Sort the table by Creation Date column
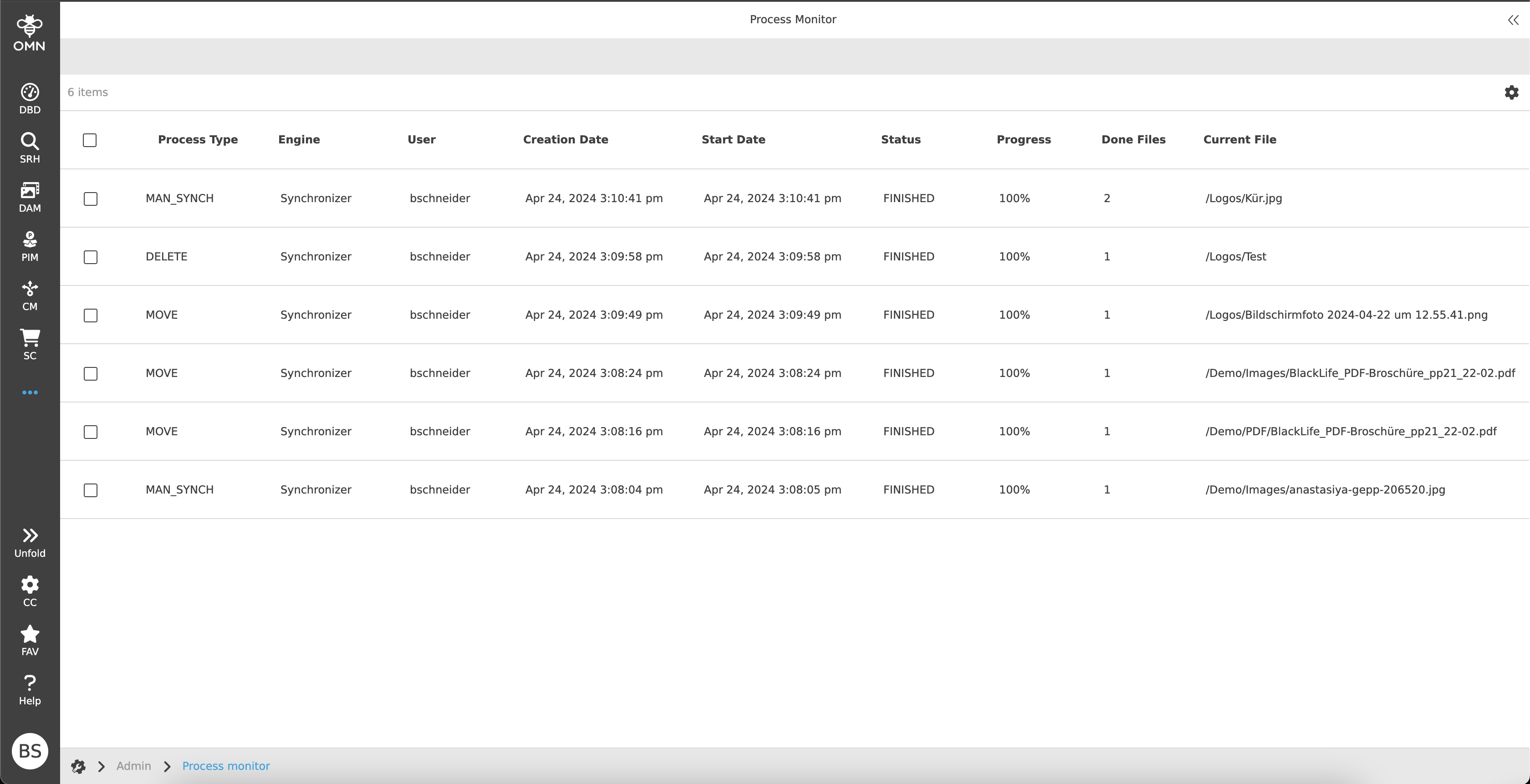 coord(565,140)
